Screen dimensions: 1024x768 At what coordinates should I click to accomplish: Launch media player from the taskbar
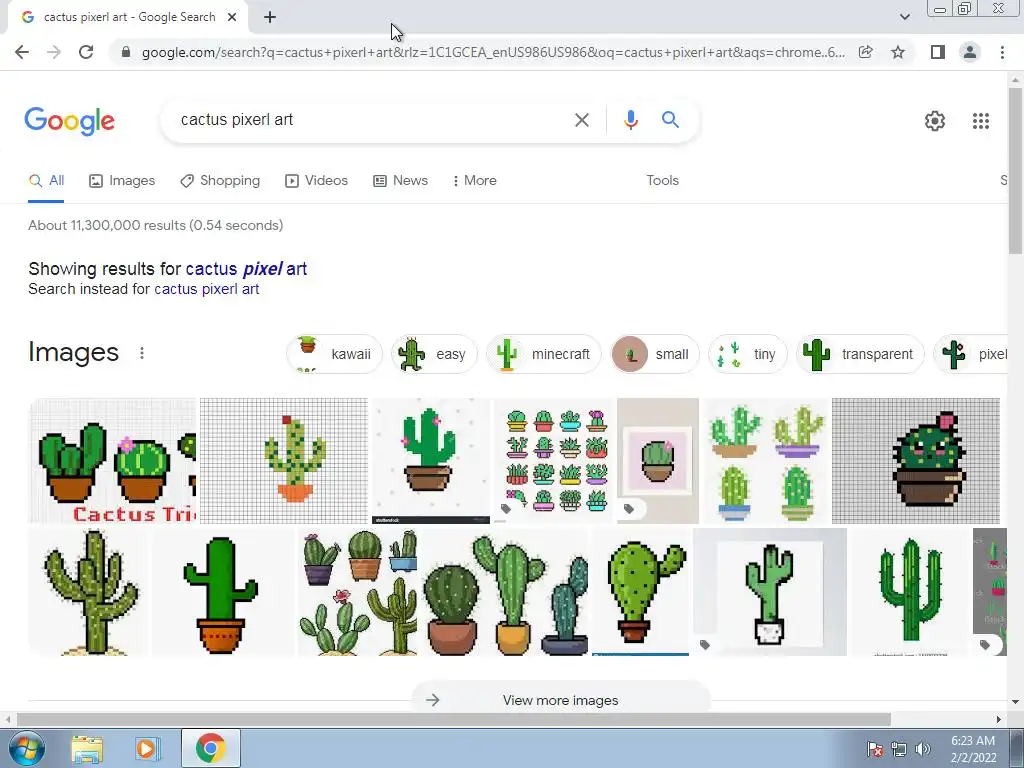(x=147, y=748)
